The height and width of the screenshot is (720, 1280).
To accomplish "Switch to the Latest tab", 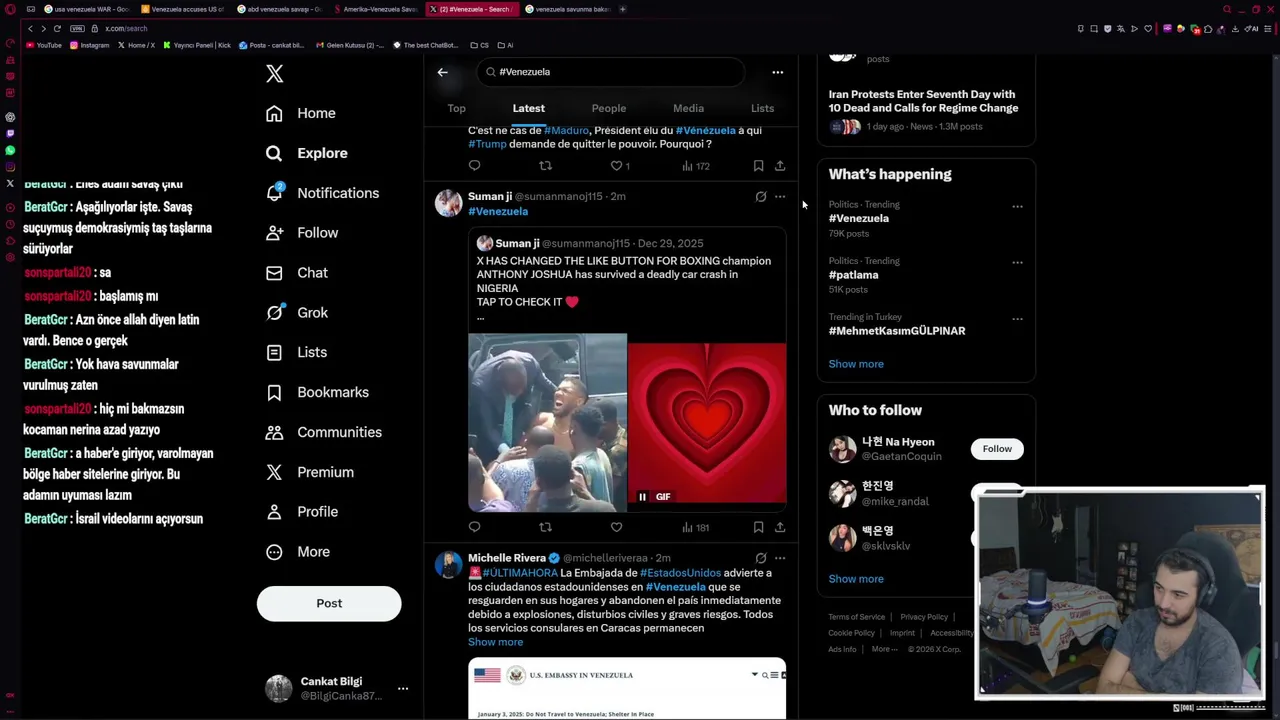I will (x=529, y=108).
